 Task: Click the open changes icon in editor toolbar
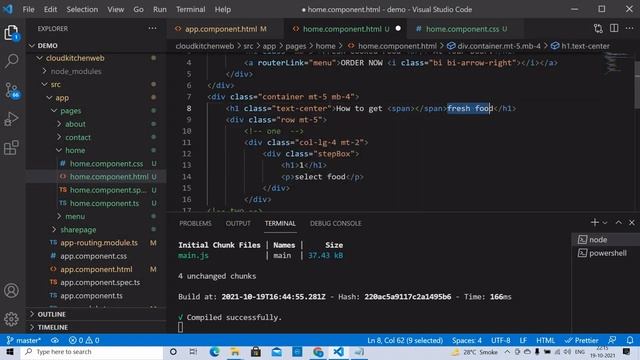click(x=598, y=29)
